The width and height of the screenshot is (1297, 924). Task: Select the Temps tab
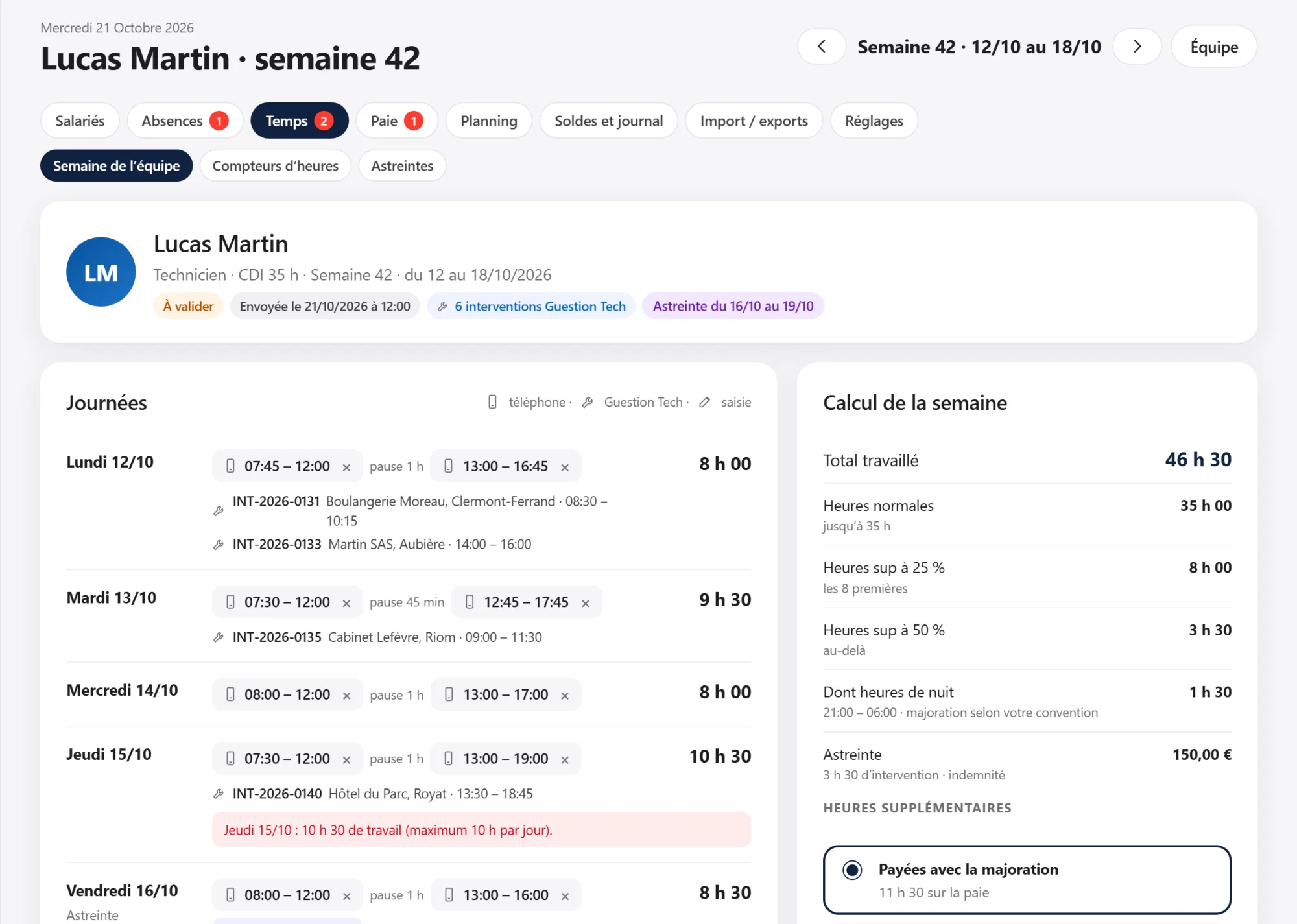299,121
